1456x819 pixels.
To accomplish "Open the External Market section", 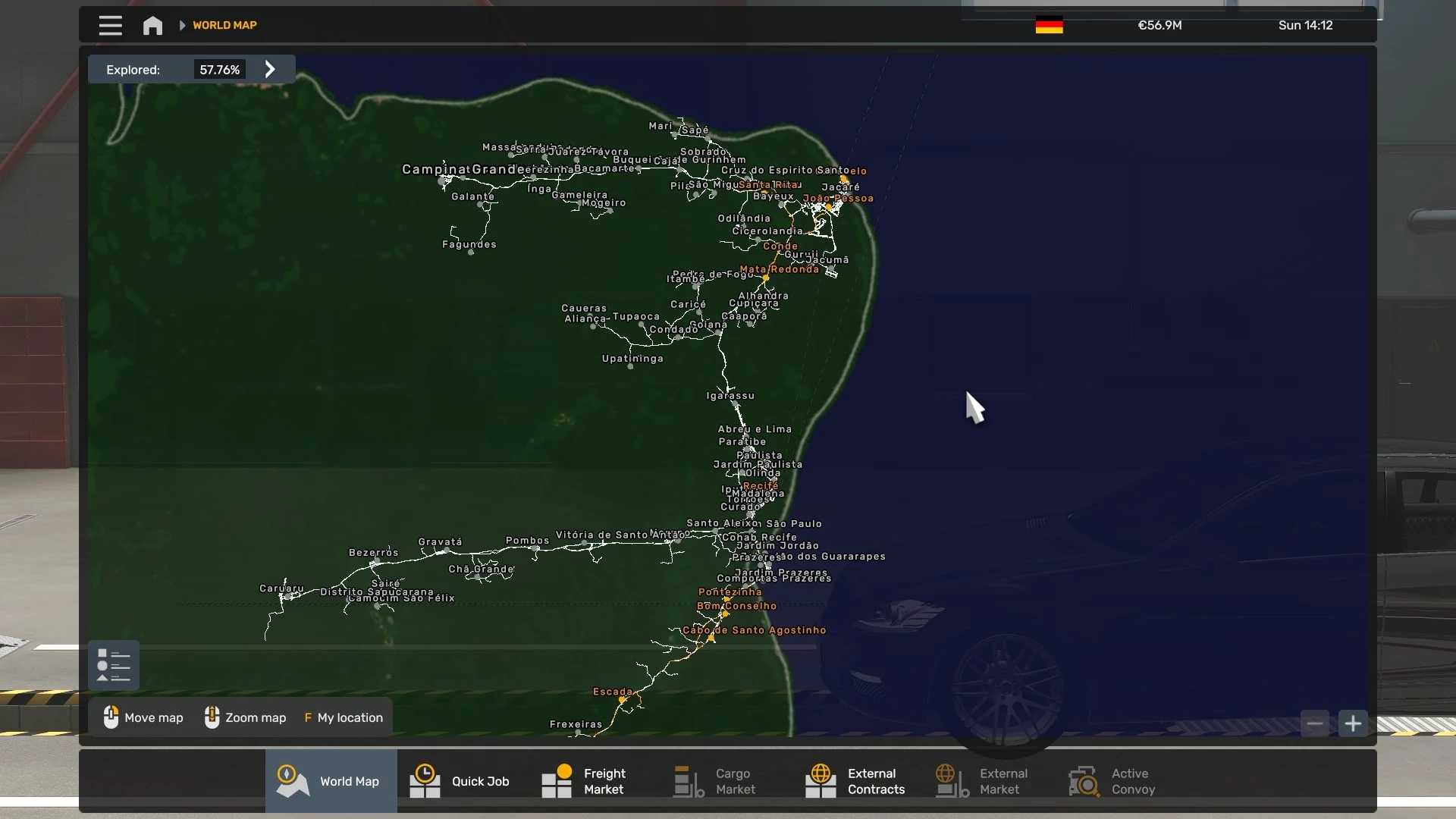I will [983, 781].
